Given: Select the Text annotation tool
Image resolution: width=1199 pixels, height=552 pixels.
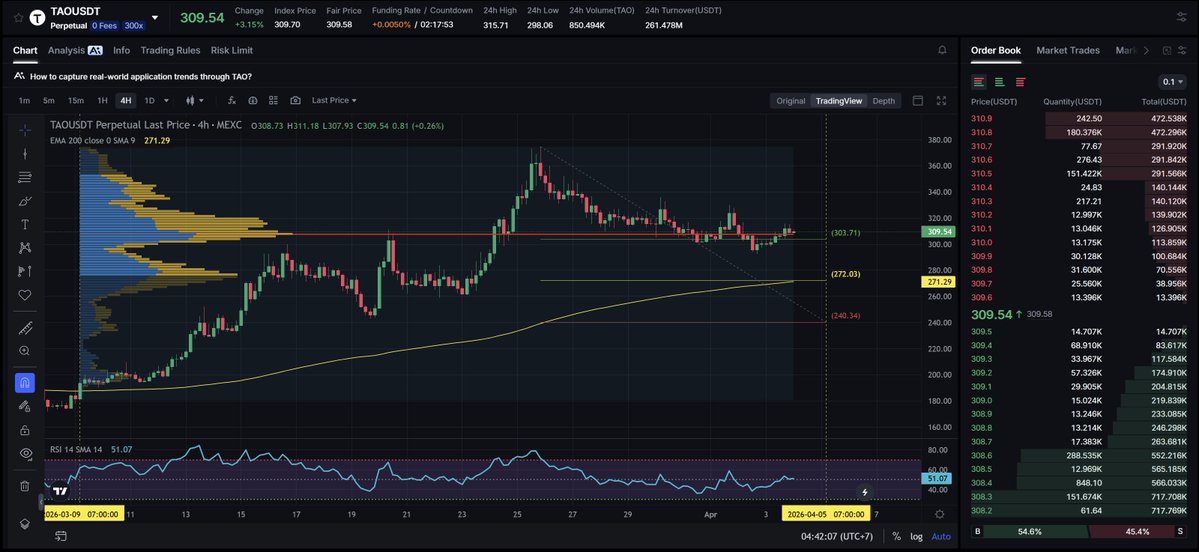Looking at the screenshot, I should (24, 225).
